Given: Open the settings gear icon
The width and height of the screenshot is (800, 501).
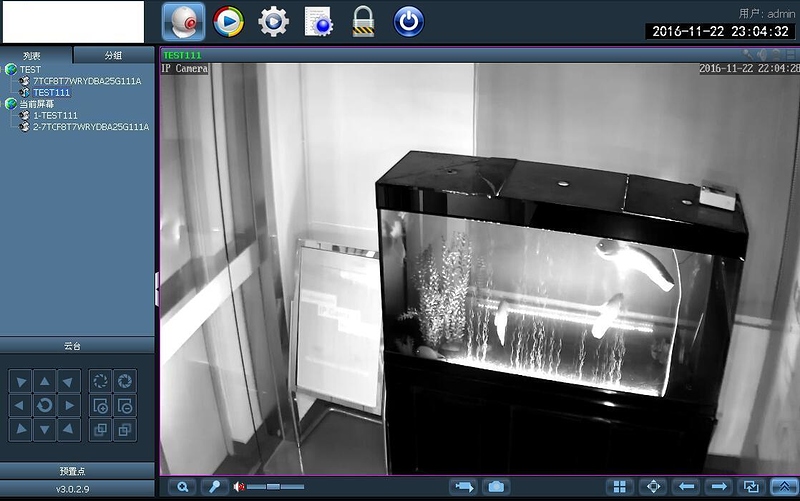Looking at the screenshot, I should [273, 21].
